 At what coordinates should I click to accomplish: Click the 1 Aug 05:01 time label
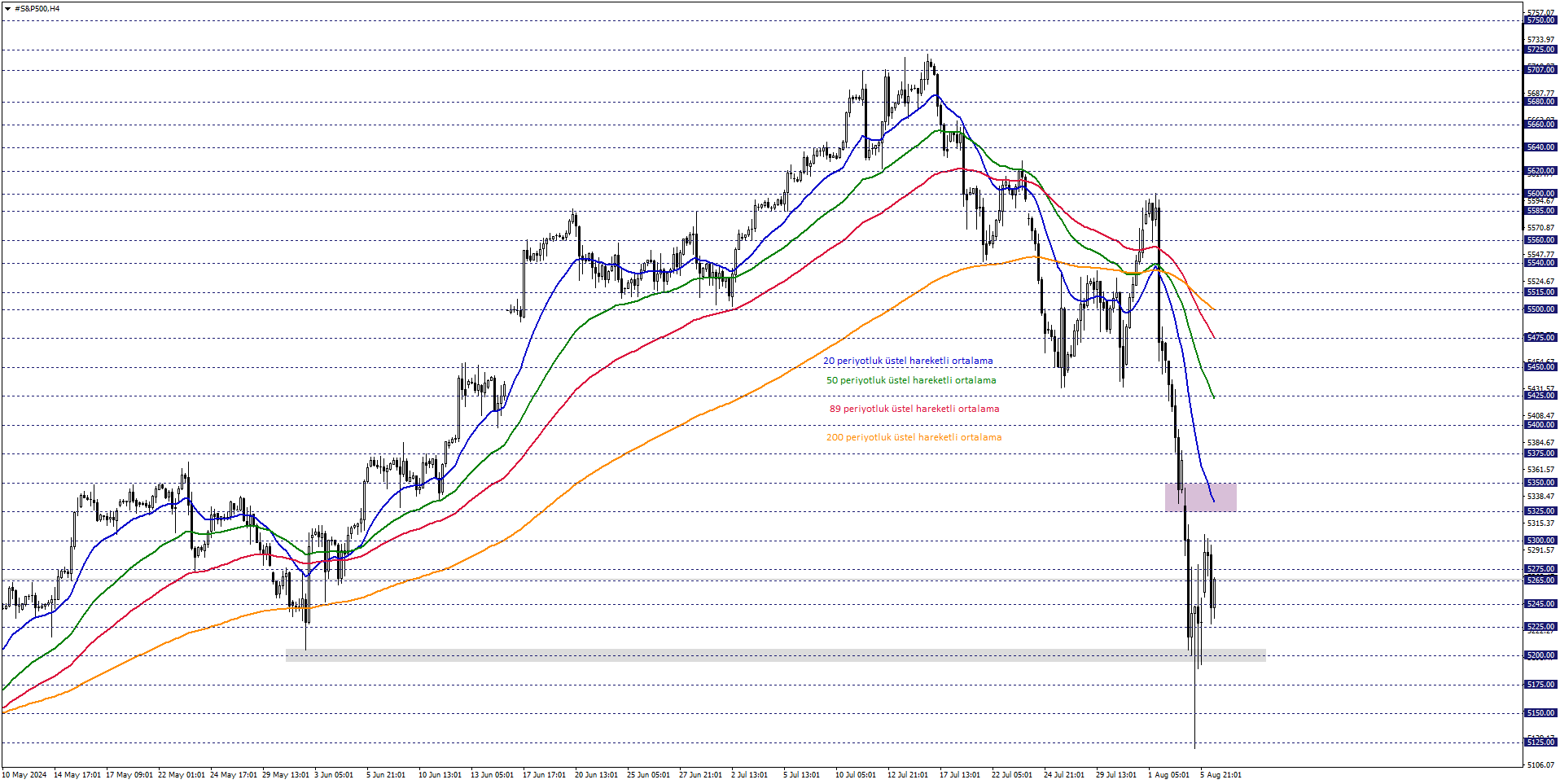point(1168,775)
